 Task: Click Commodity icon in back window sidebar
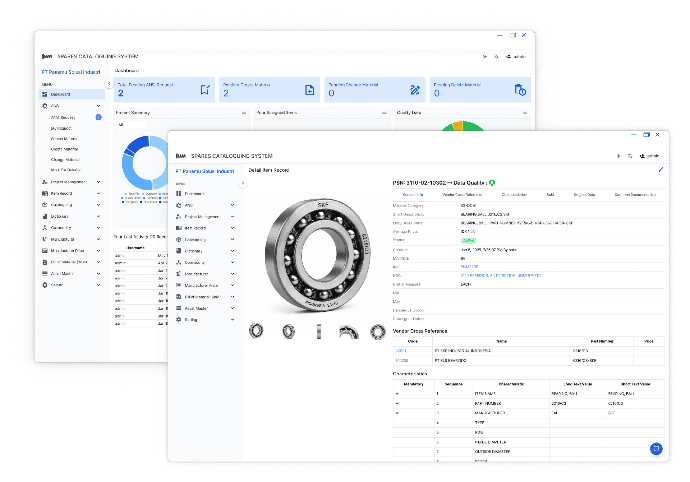click(x=44, y=228)
